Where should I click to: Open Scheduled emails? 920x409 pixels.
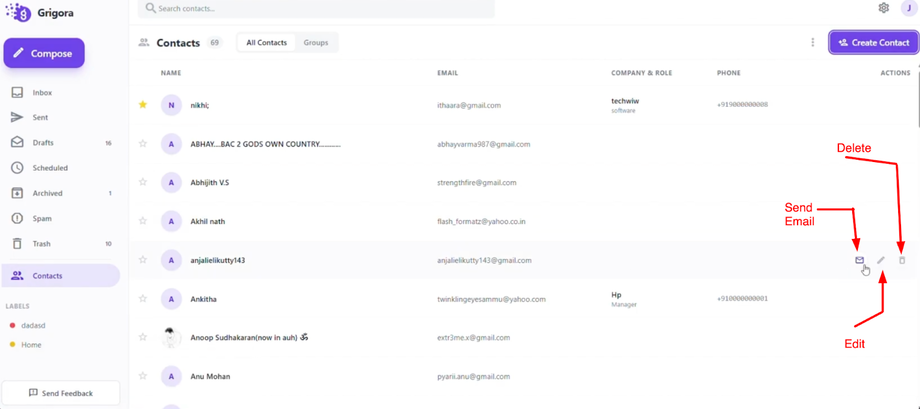tap(60, 168)
